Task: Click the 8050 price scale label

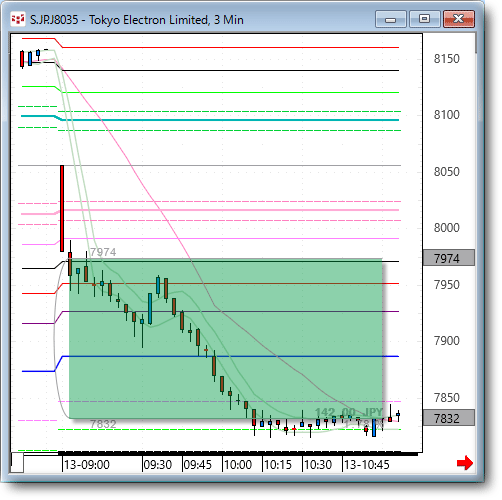Action: tap(446, 172)
